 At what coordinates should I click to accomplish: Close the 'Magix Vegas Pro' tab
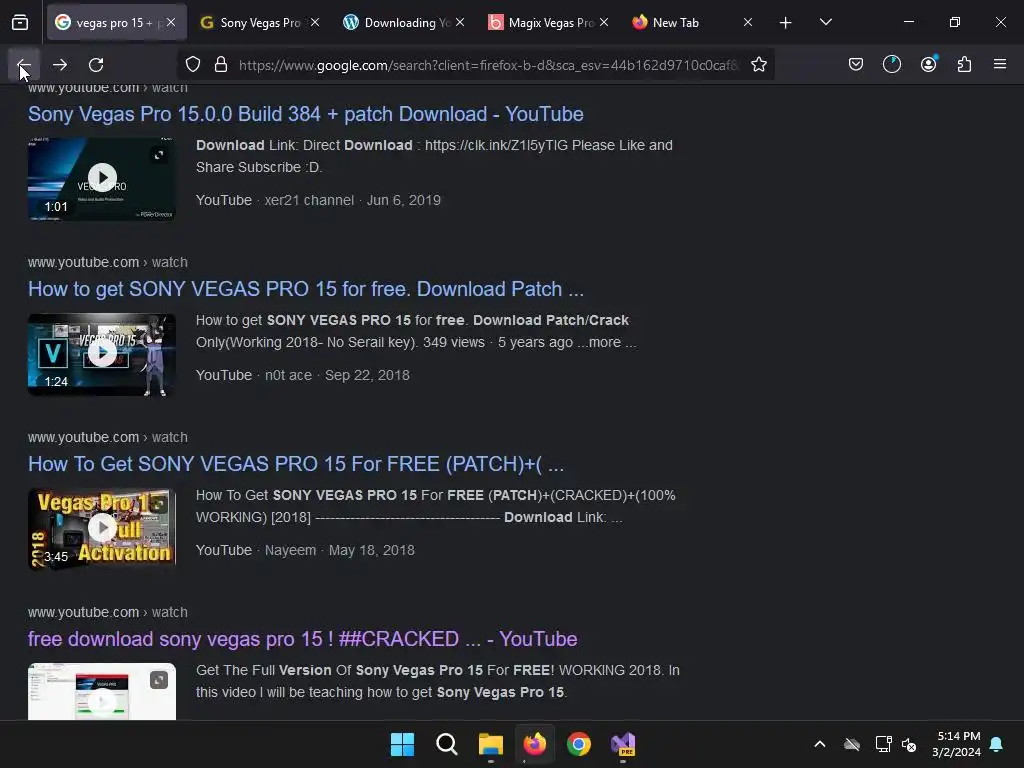(604, 23)
